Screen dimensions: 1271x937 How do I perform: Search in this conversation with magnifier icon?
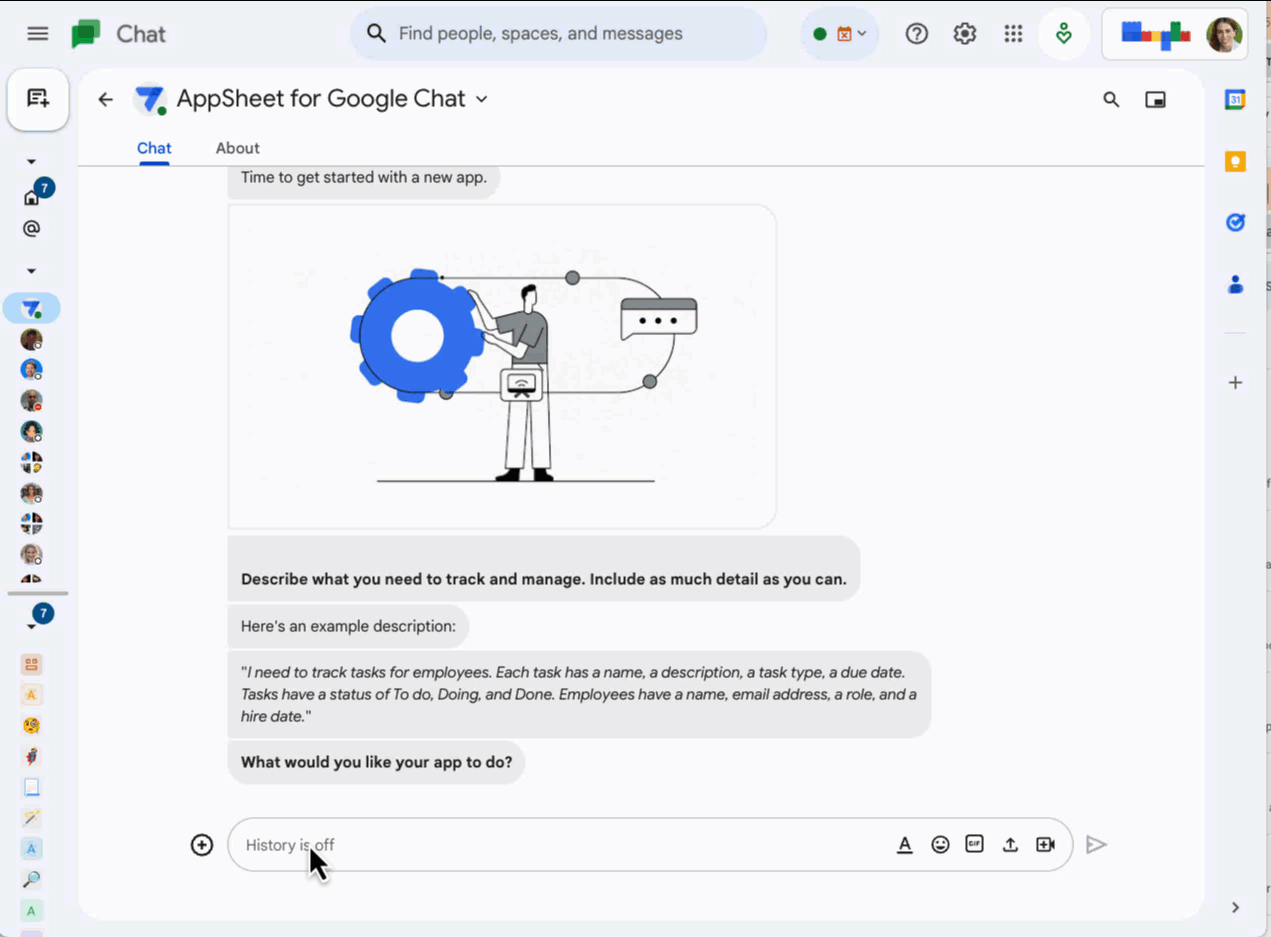point(1111,99)
